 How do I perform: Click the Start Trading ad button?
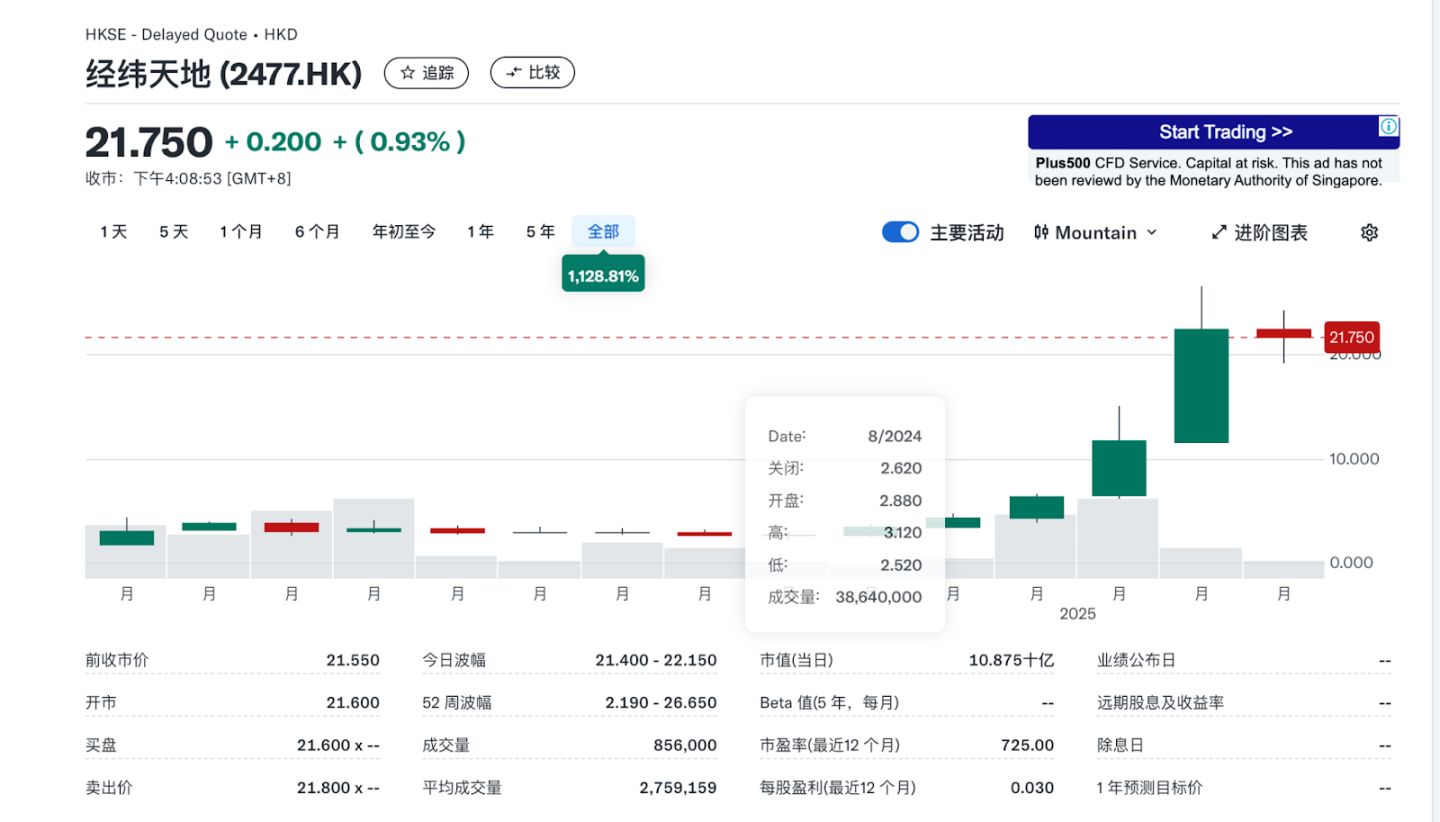(1213, 132)
